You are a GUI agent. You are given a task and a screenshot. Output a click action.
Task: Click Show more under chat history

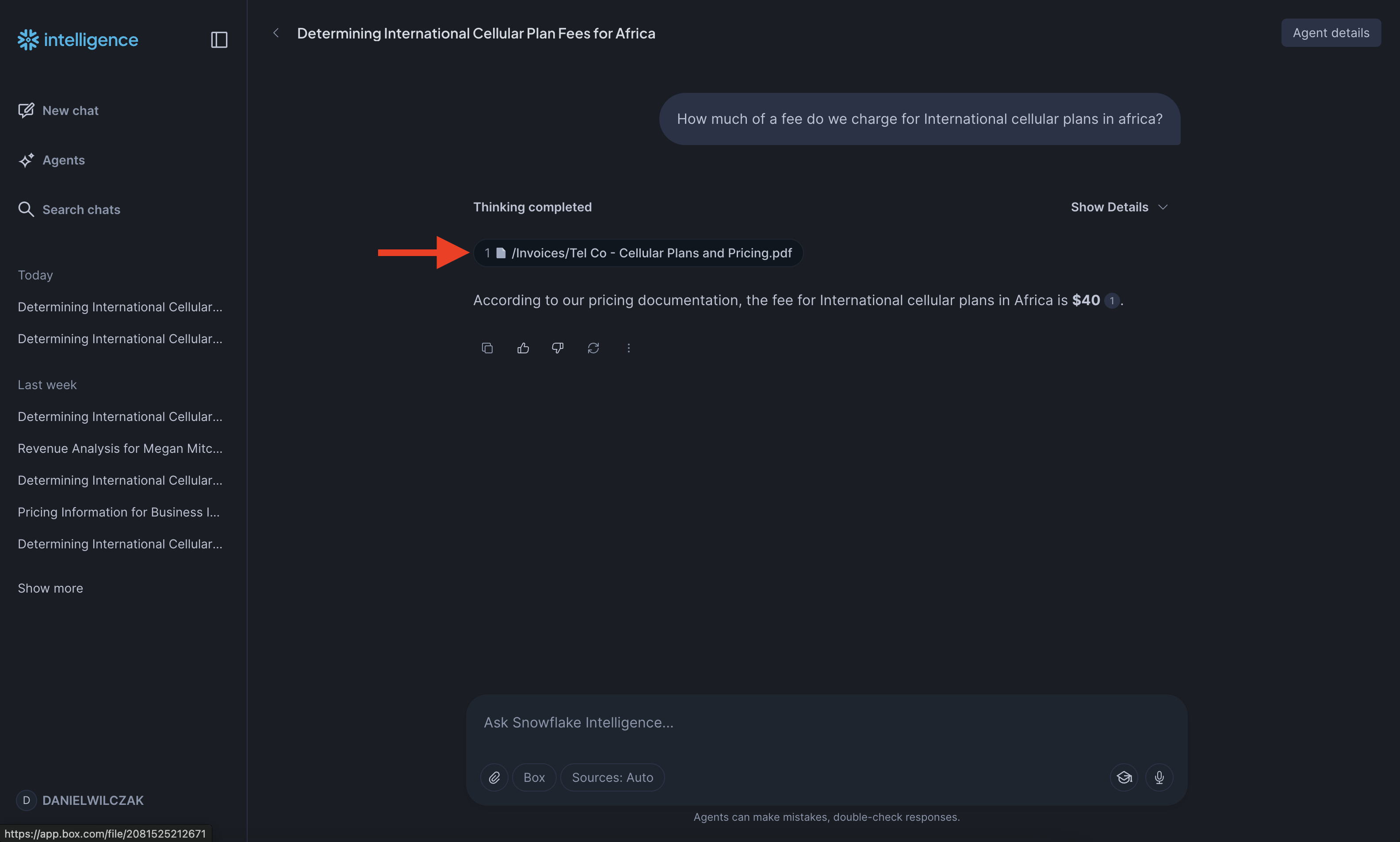tap(50, 588)
